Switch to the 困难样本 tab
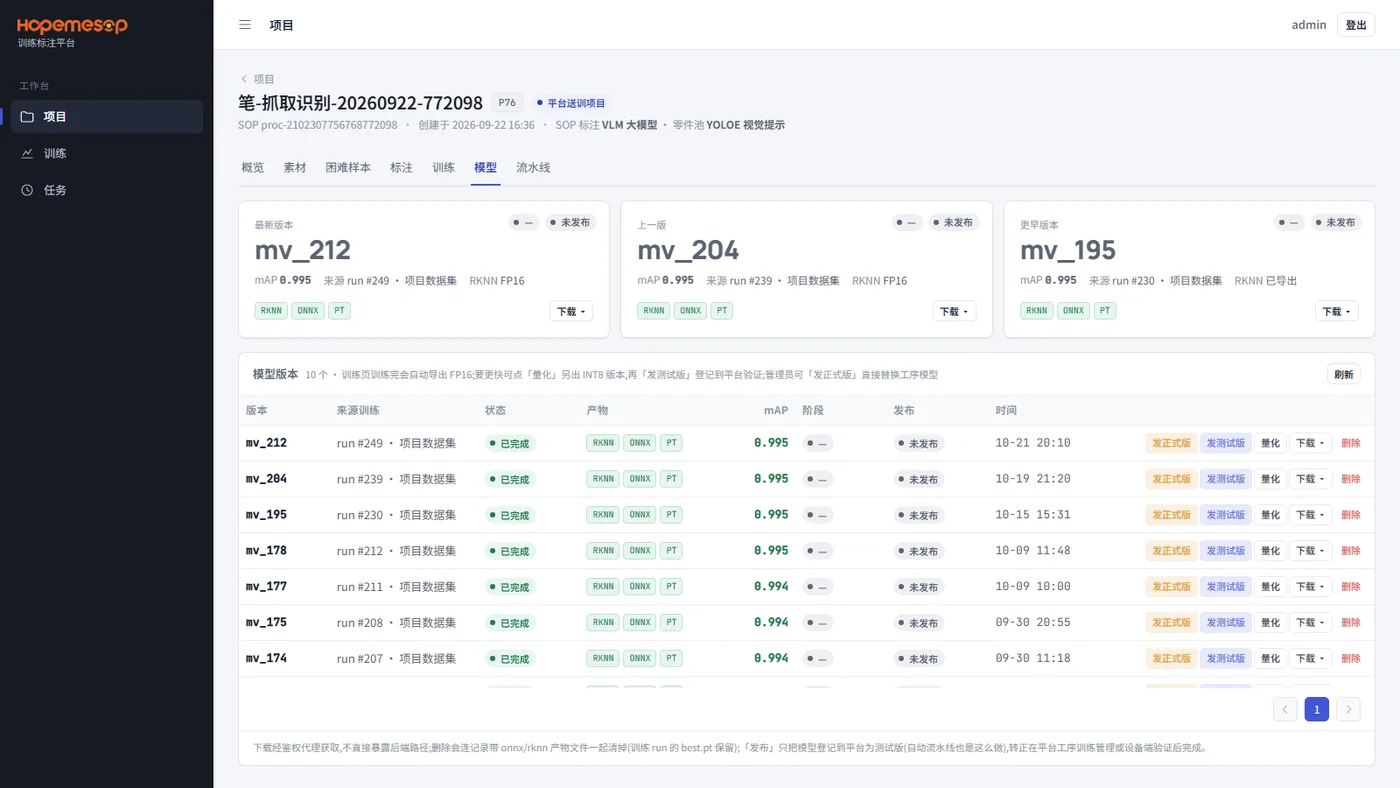Image resolution: width=1400 pixels, height=788 pixels. pos(348,168)
